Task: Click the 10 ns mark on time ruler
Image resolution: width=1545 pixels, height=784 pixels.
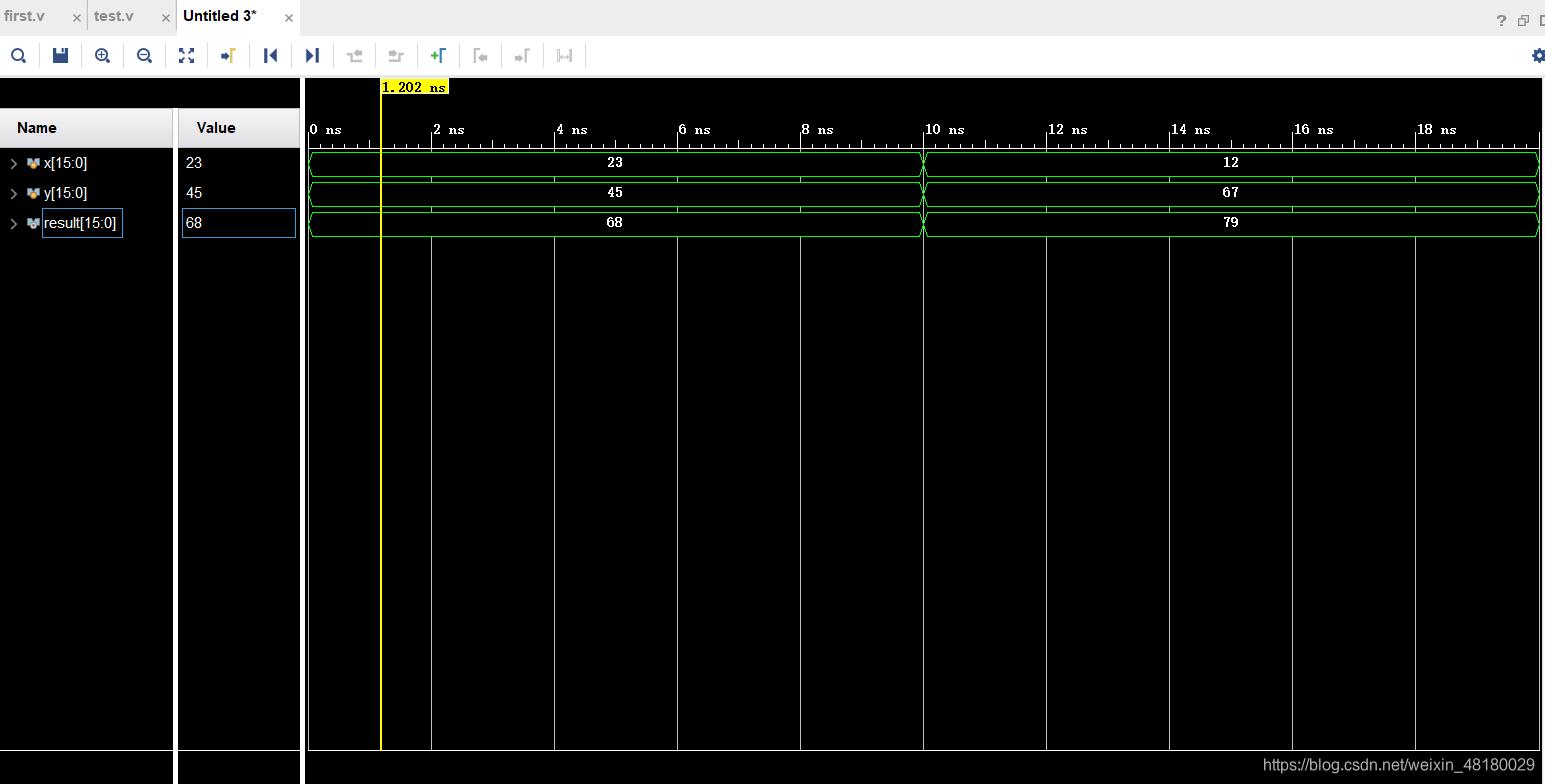Action: coord(945,130)
